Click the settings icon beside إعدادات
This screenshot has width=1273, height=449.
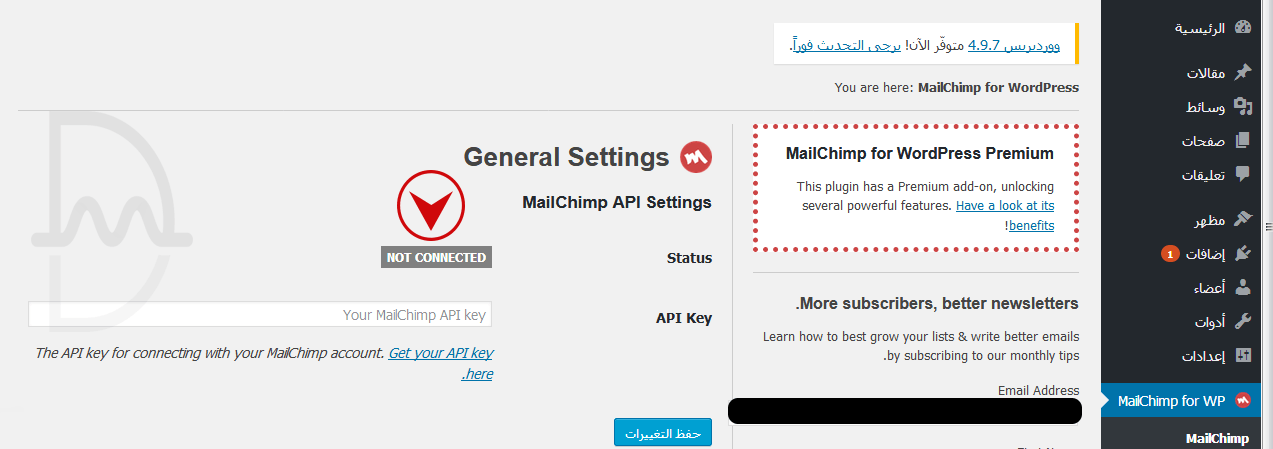pos(1243,356)
